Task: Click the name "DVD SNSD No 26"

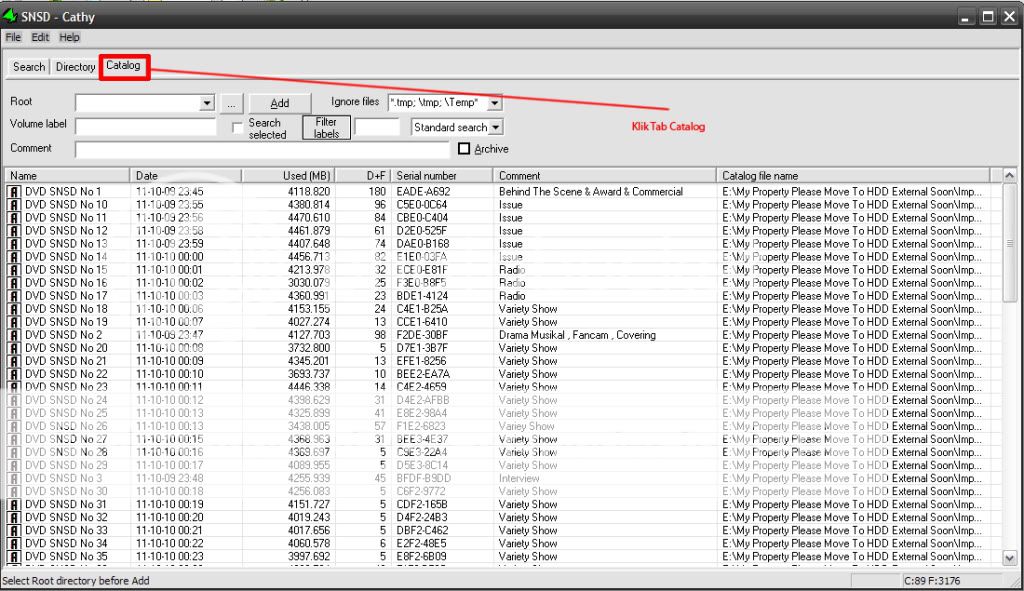Action: [66, 426]
